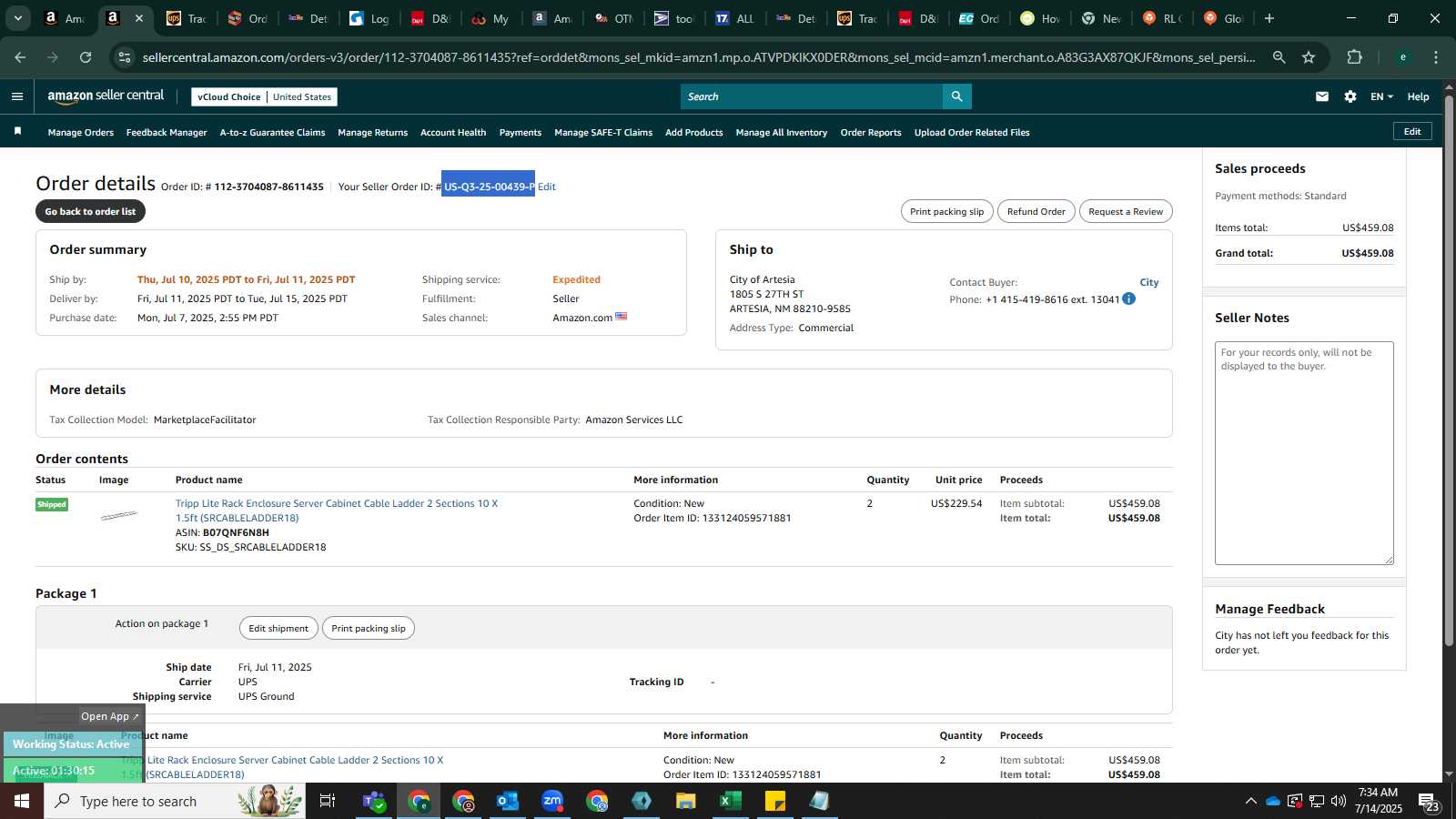Click the phone info icon

click(1128, 298)
